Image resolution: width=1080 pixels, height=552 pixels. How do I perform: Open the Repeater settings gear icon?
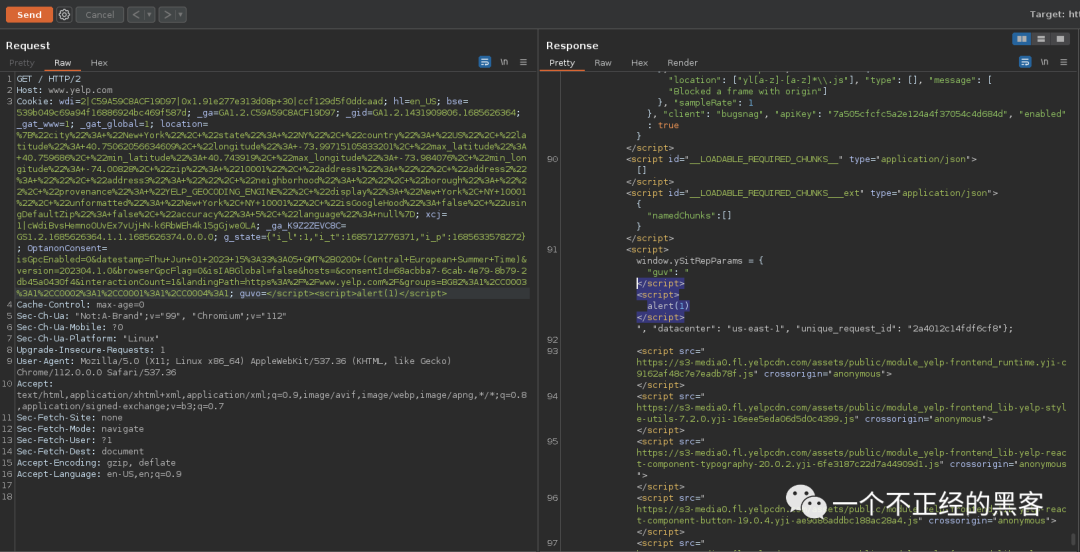(64, 14)
